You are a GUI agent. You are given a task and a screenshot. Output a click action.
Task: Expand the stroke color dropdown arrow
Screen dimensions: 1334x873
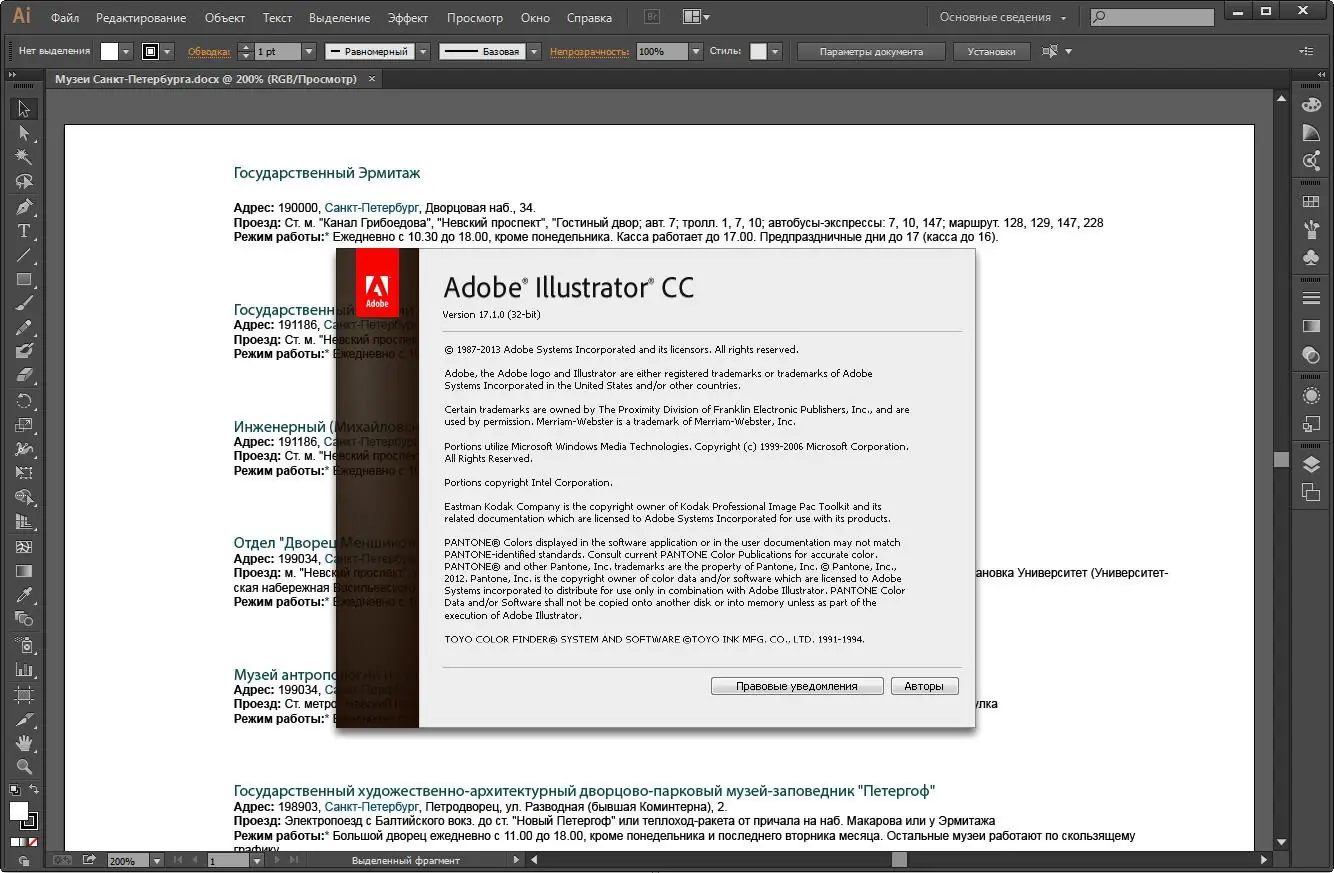(167, 51)
